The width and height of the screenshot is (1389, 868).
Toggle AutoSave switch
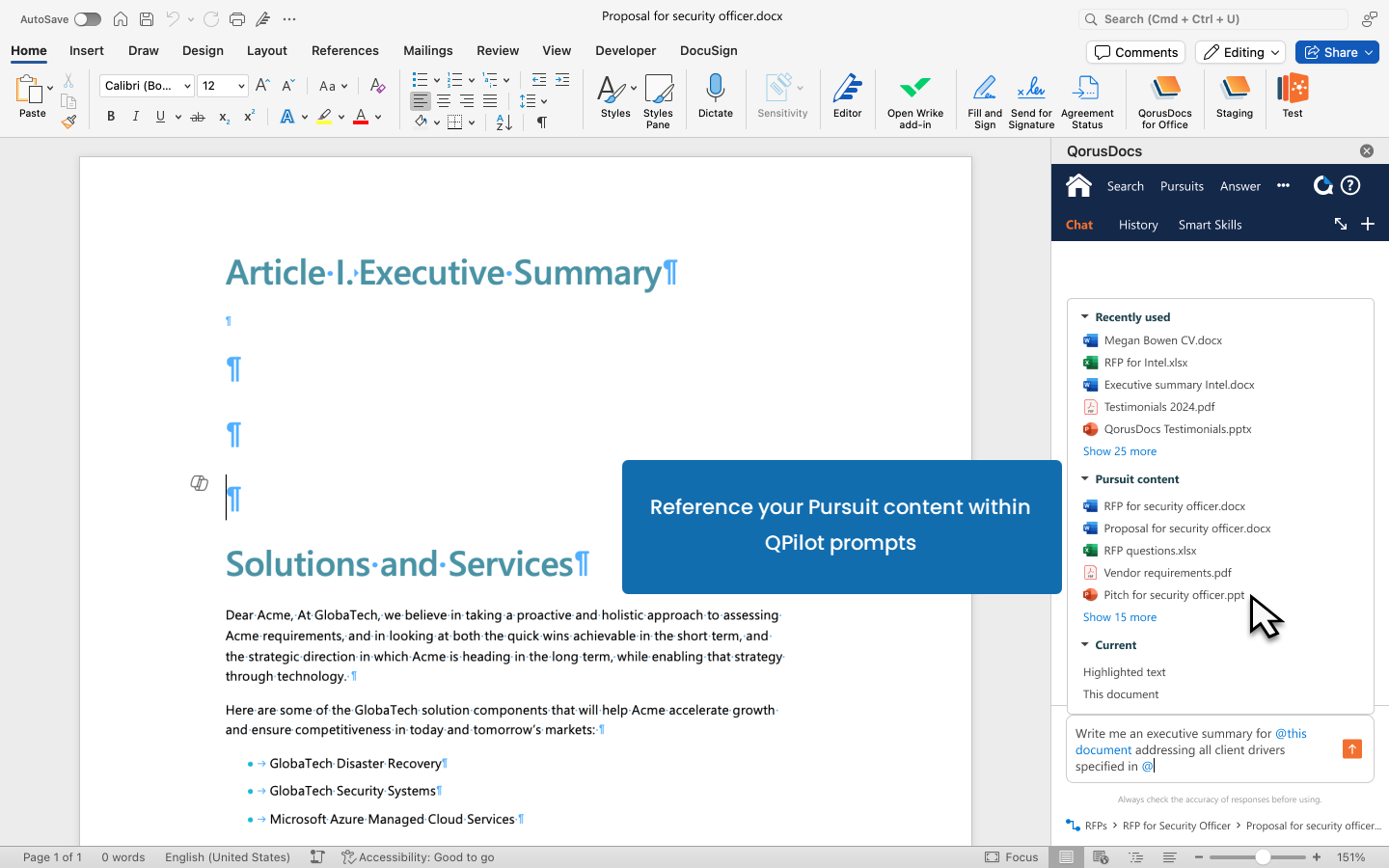pos(87,19)
